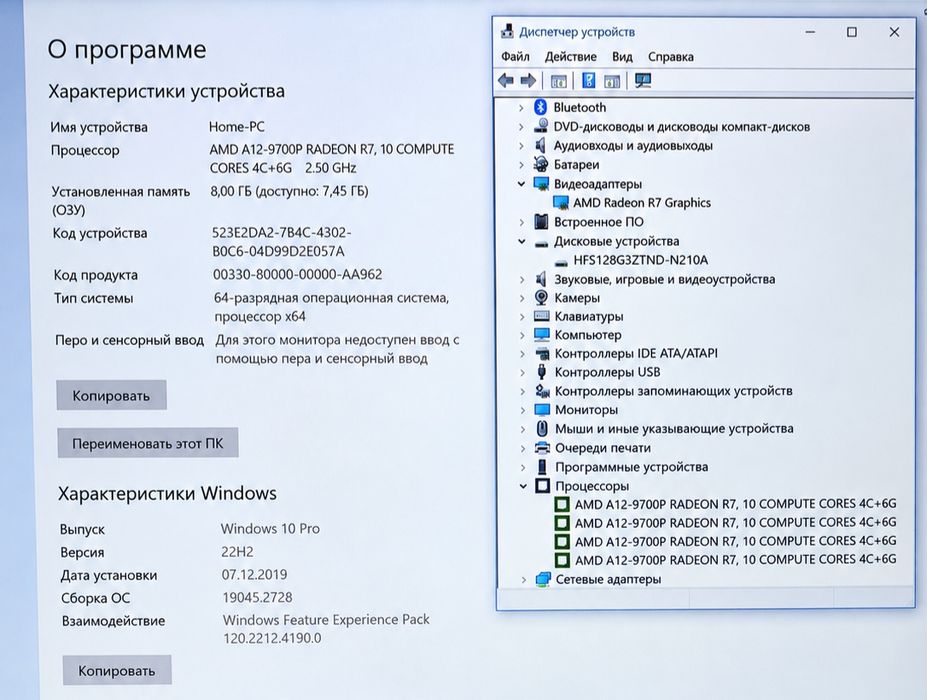Screen dimensions: 927x700
Task: Collapse the Процессоры node
Action: pyautogui.click(x=523, y=486)
